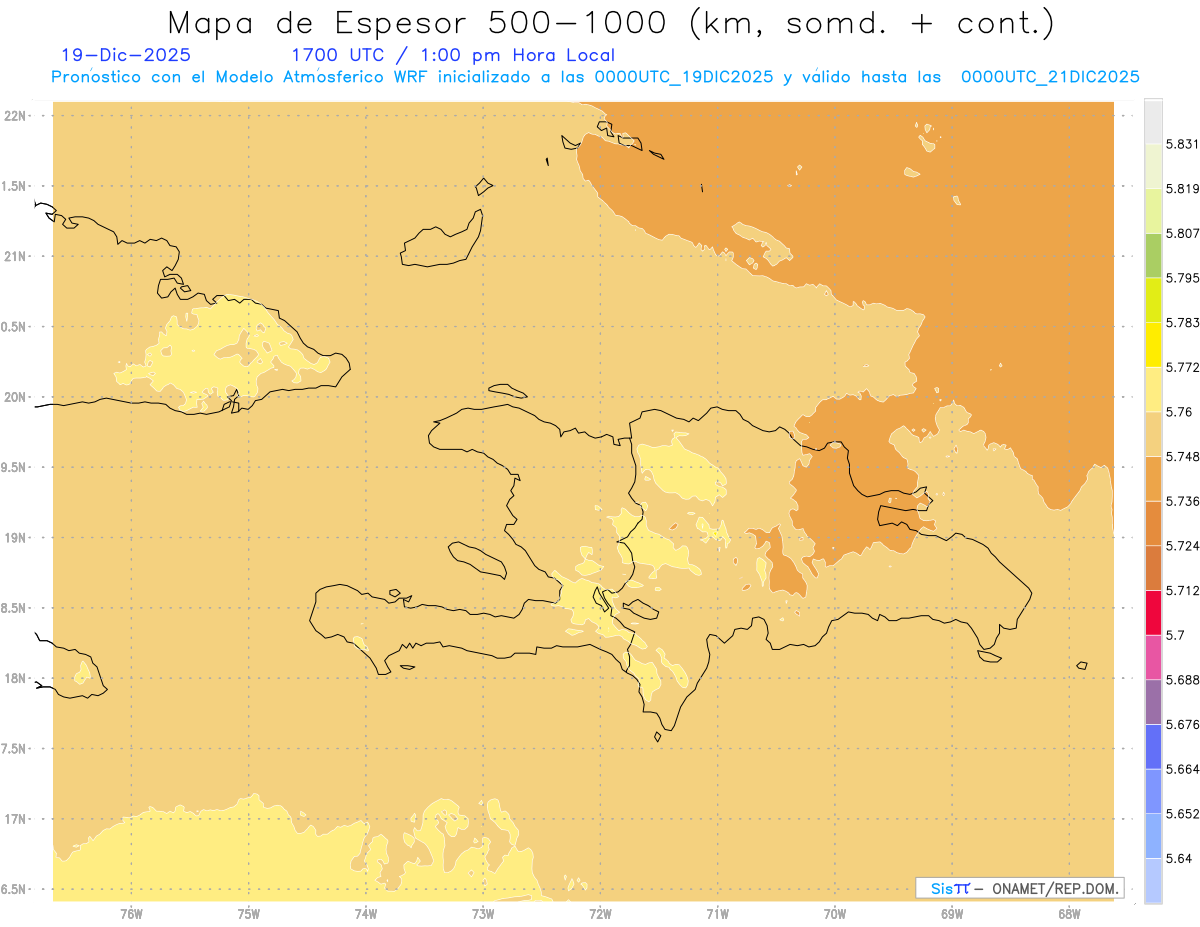This screenshot has height=927, width=1200.
Task: Click the longitude label 69W
Action: click(952, 913)
